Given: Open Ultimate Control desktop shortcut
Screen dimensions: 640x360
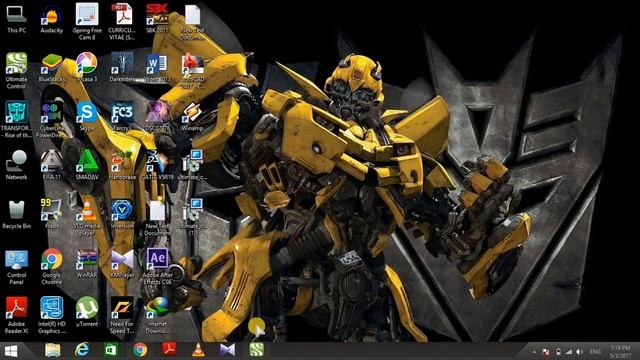Looking at the screenshot, I should 16,71.
